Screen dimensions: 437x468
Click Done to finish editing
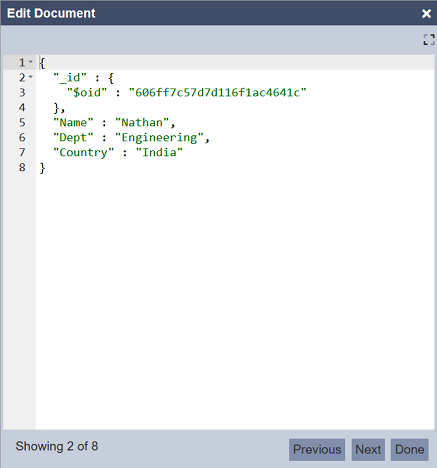click(x=409, y=450)
